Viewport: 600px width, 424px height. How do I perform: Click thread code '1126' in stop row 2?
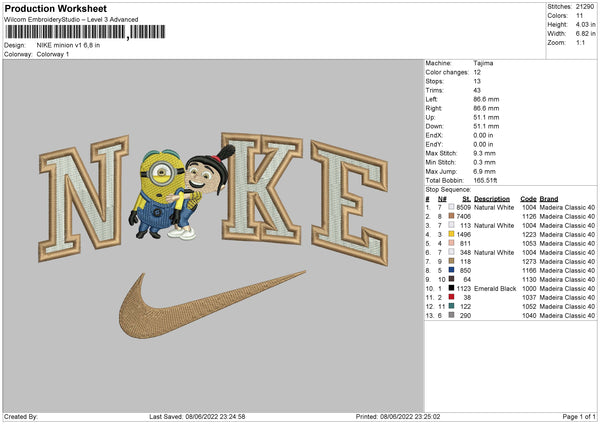coord(529,217)
